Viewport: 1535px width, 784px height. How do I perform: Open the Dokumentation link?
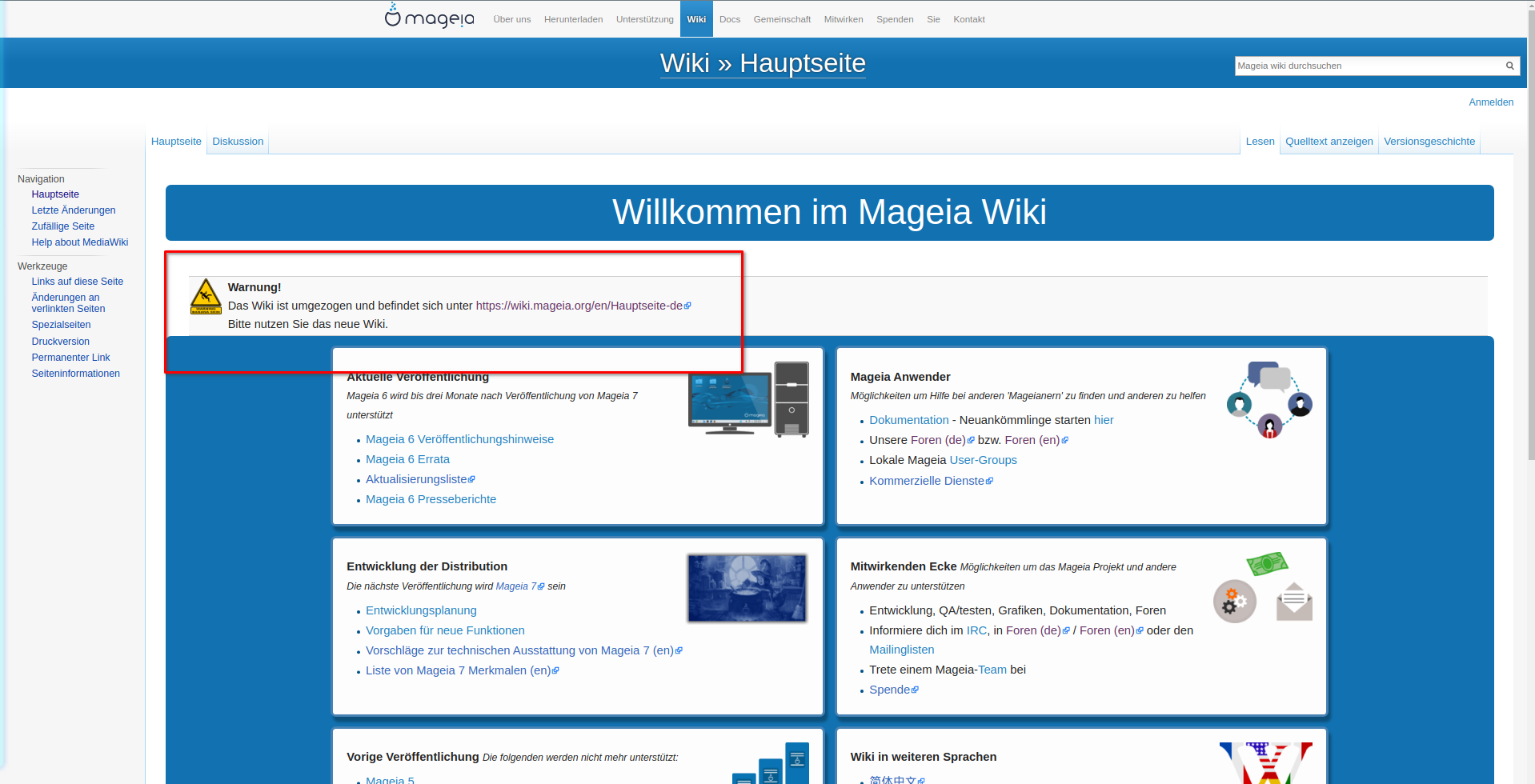909,420
